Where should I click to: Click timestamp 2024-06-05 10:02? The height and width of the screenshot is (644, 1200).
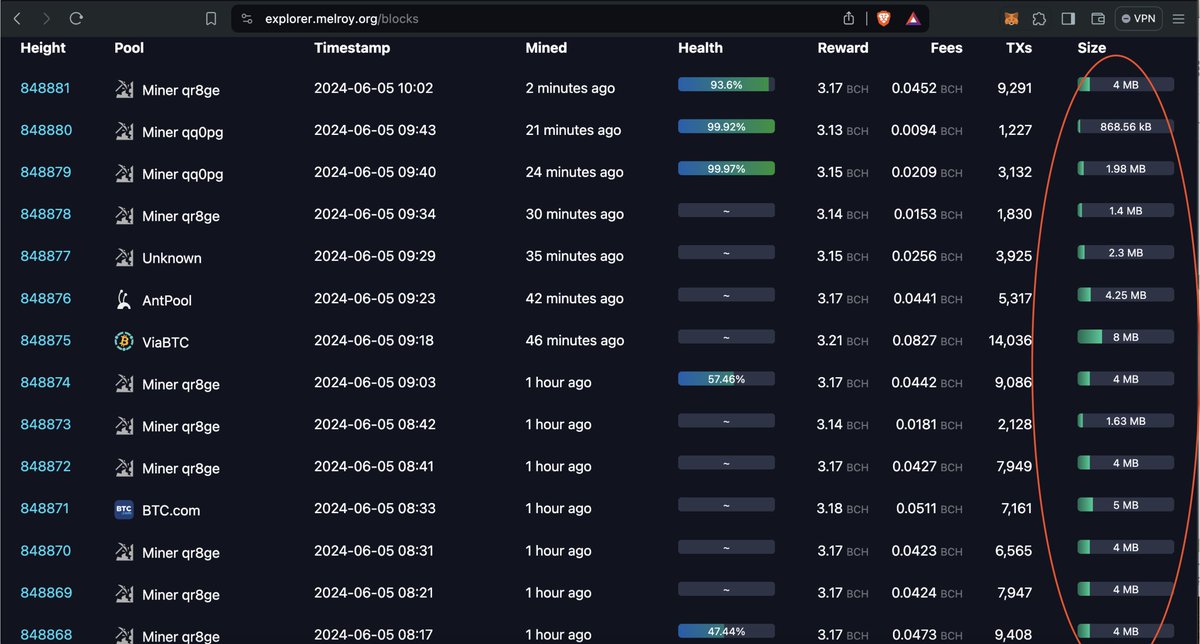point(374,88)
